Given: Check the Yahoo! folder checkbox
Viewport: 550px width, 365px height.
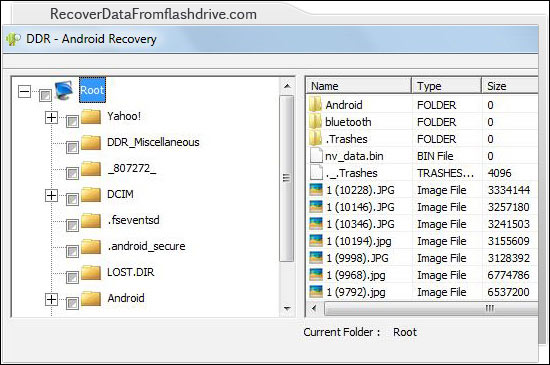Looking at the screenshot, I should 72,122.
